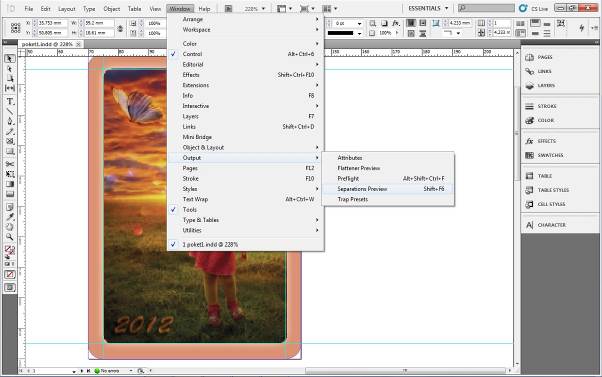Click the CS Live button

533,8
